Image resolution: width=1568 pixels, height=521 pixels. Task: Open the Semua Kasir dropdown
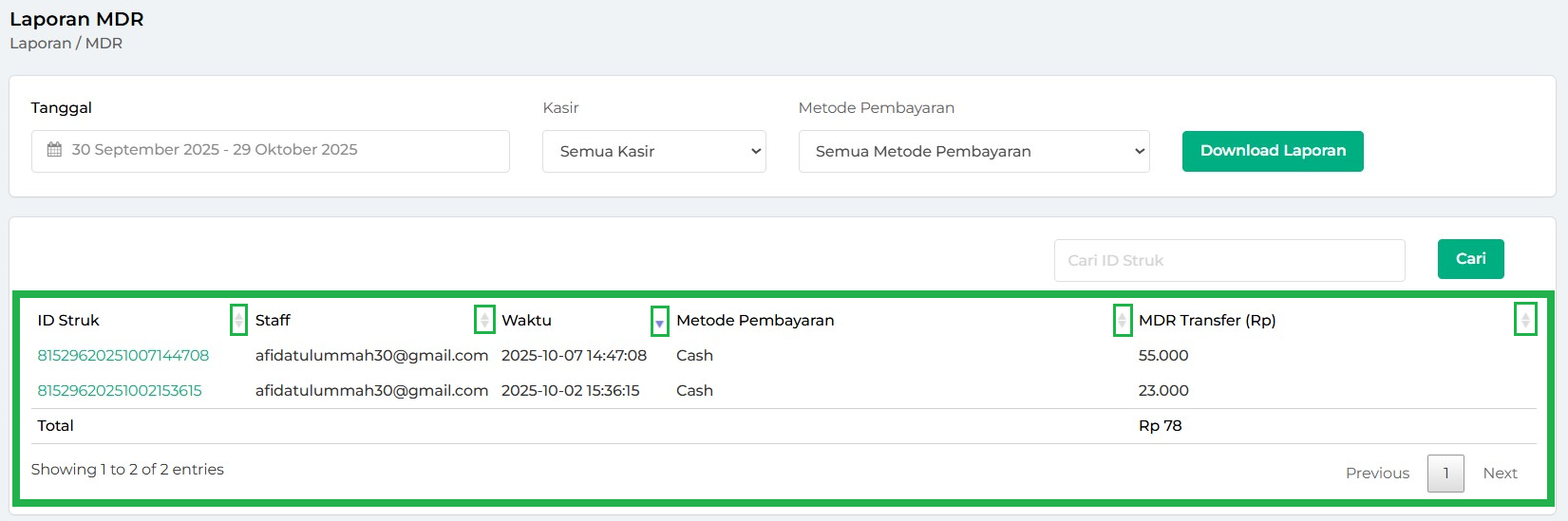(x=653, y=152)
